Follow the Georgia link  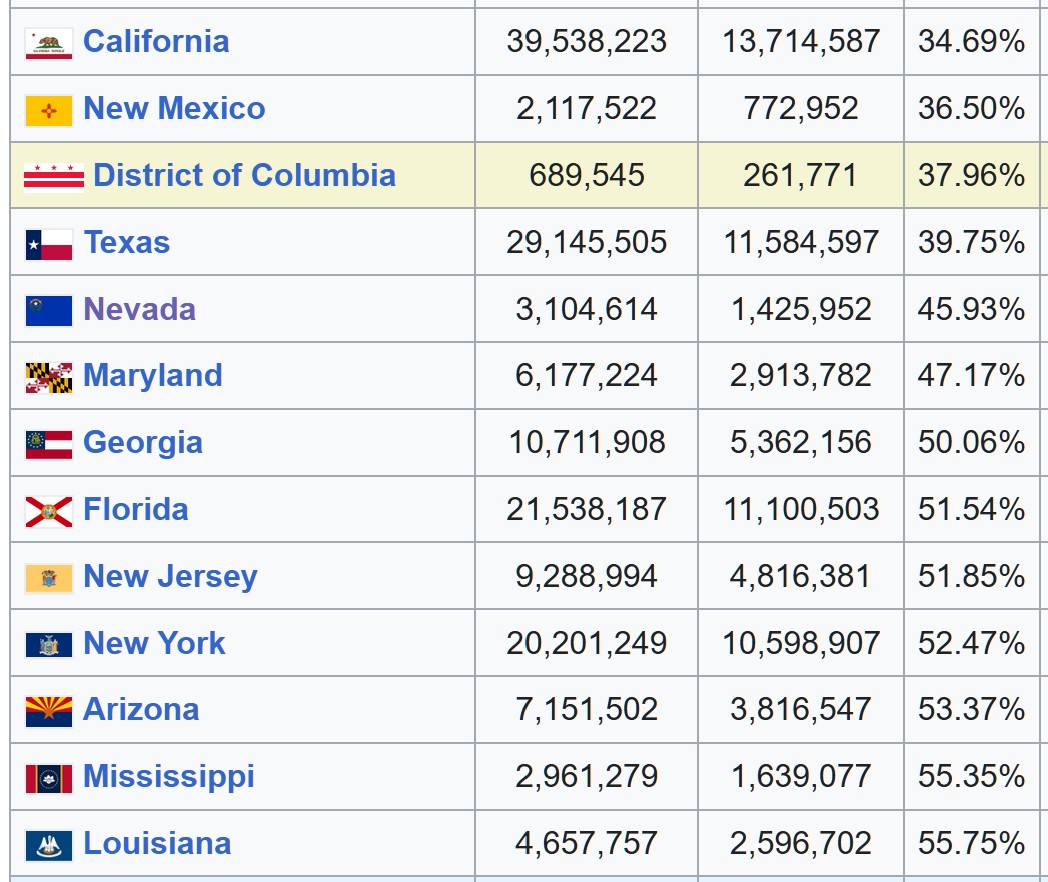pyautogui.click(x=143, y=442)
